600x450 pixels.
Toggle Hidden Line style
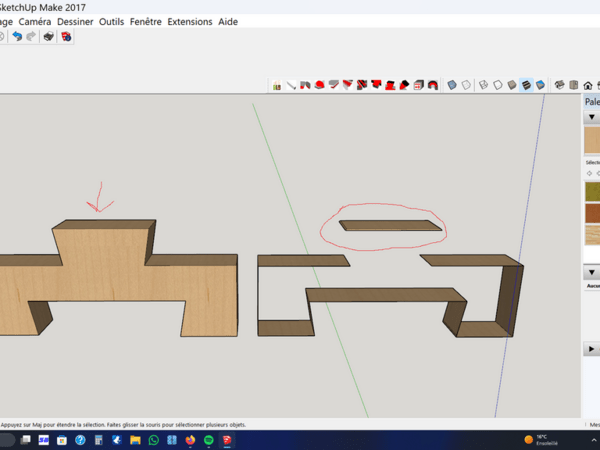pos(497,85)
